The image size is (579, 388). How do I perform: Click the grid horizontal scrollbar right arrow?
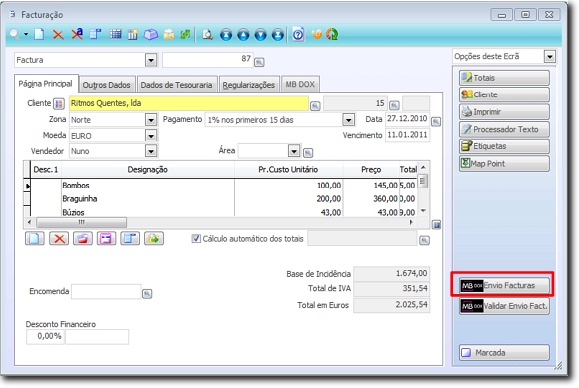411,222
